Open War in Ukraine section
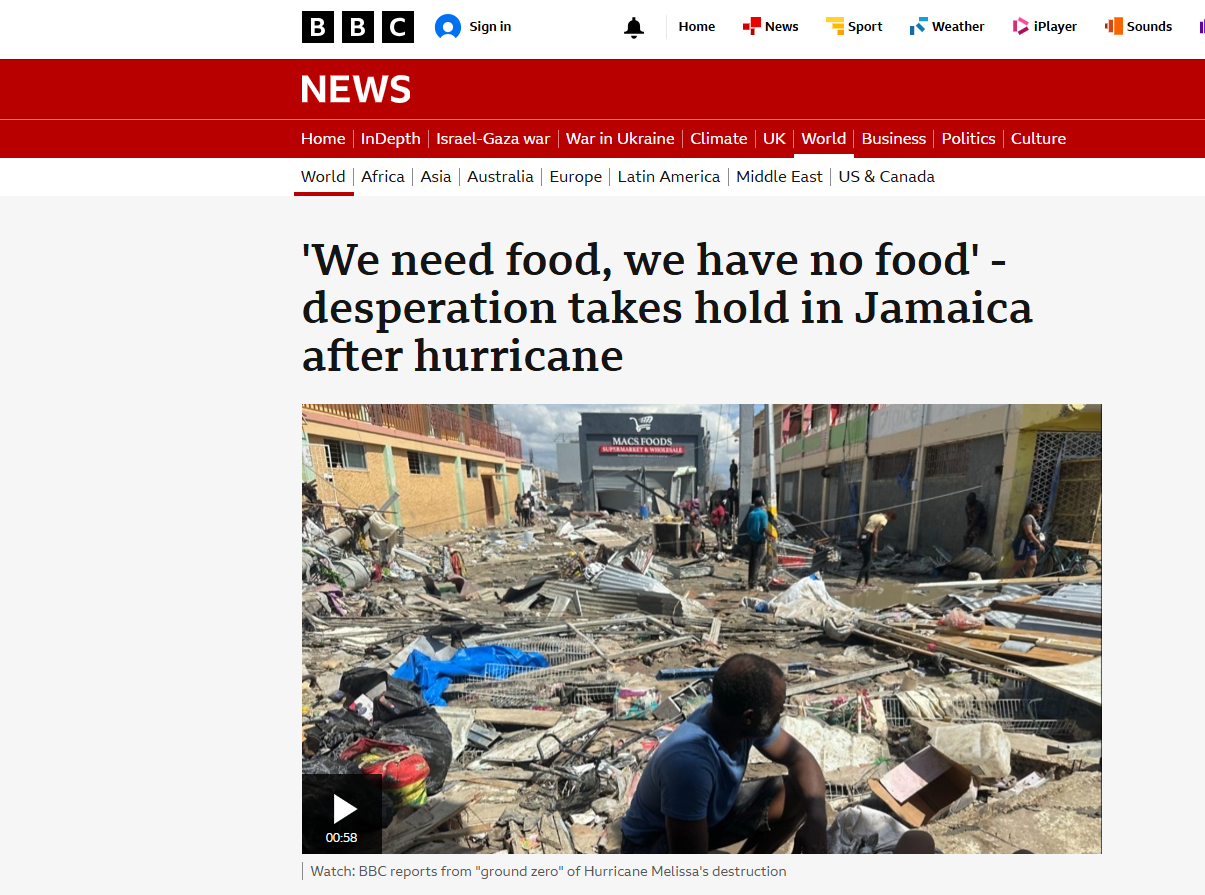 pos(620,139)
